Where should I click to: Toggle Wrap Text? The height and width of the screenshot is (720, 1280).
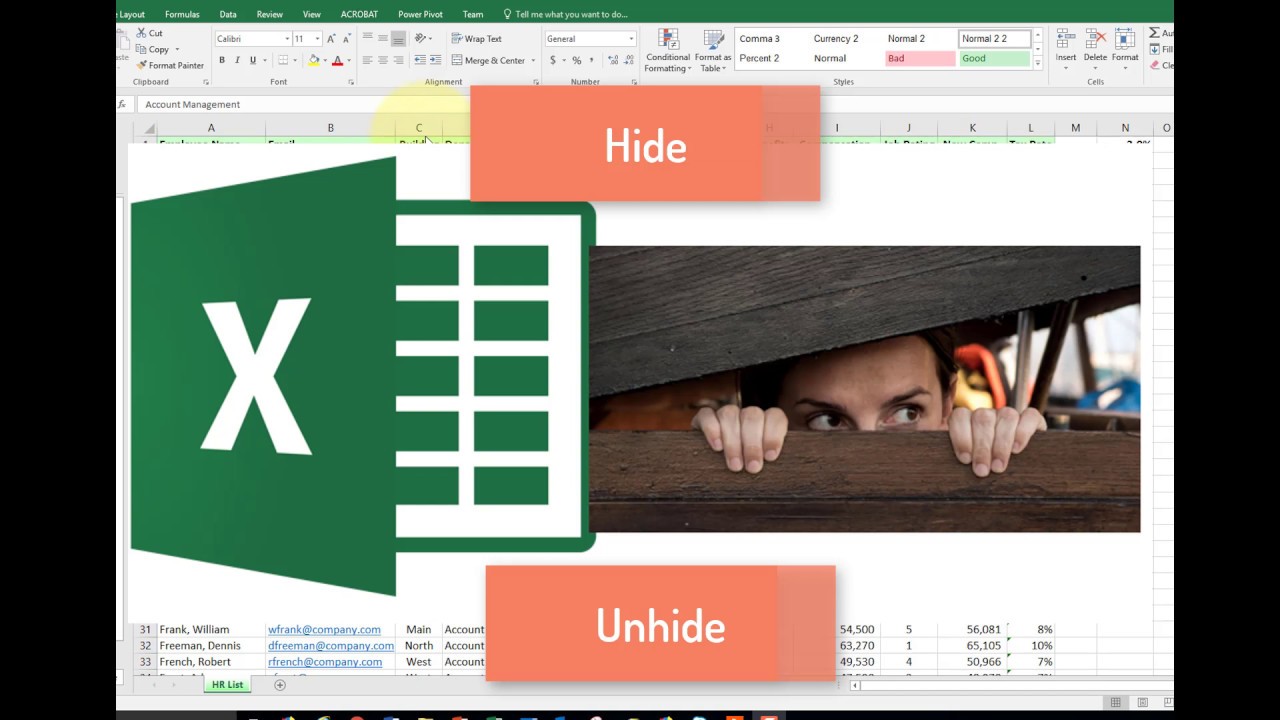477,38
